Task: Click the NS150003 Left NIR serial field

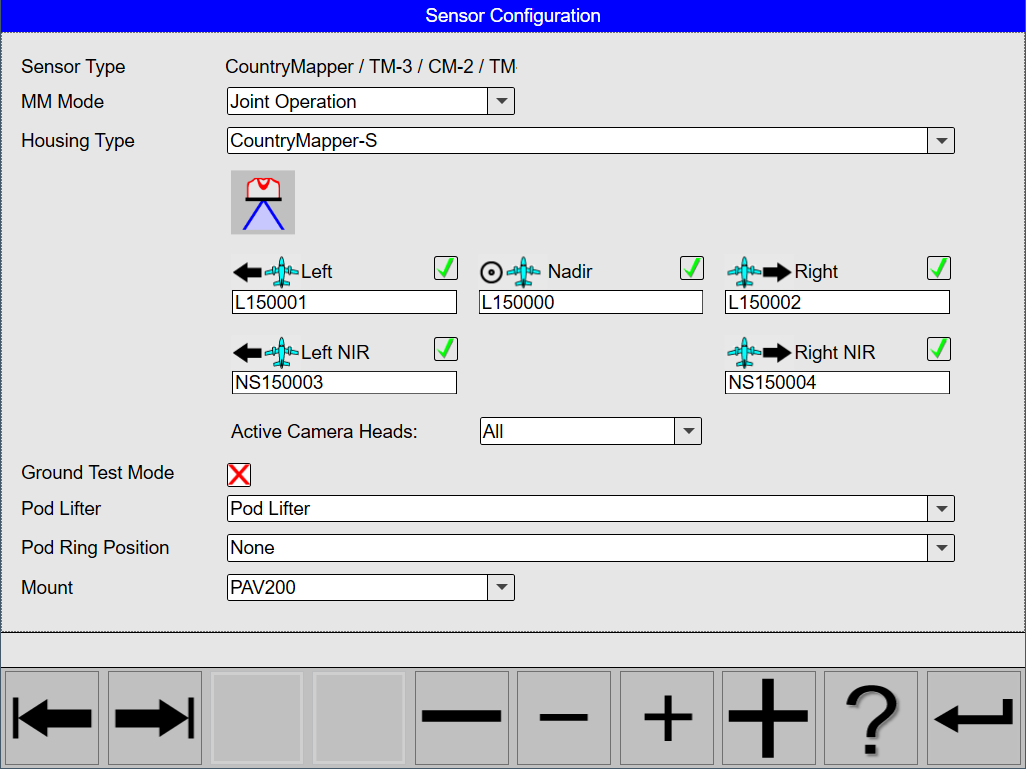Action: 344,382
